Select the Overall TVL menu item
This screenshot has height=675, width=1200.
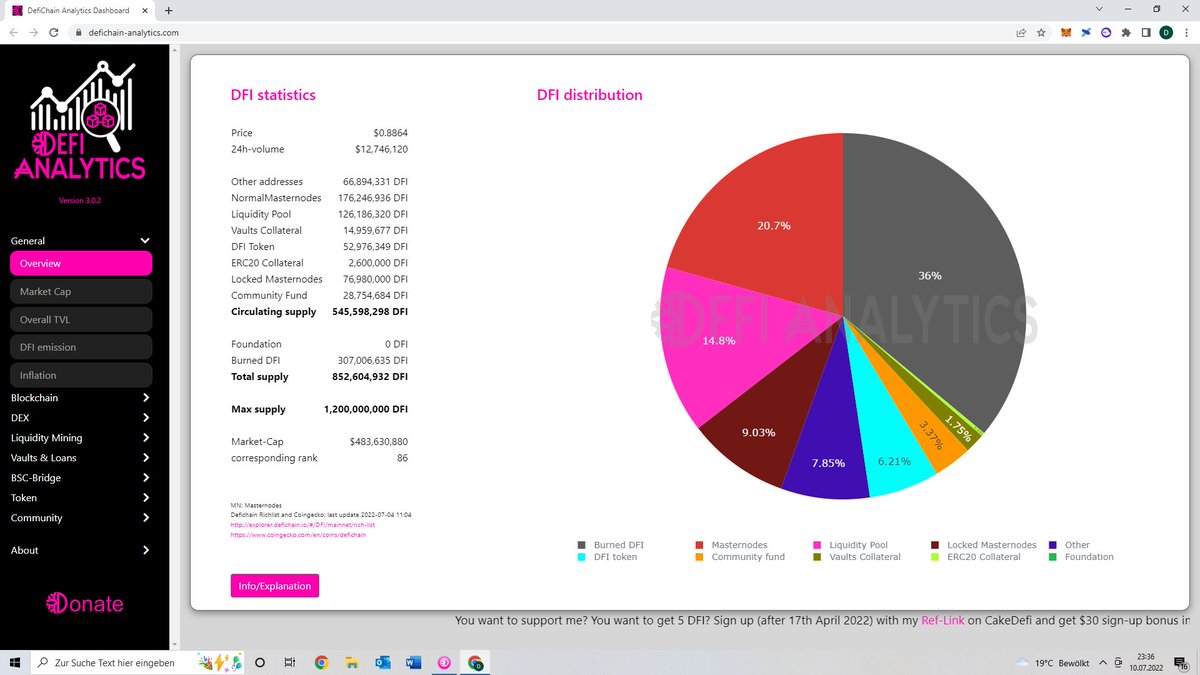pos(81,319)
